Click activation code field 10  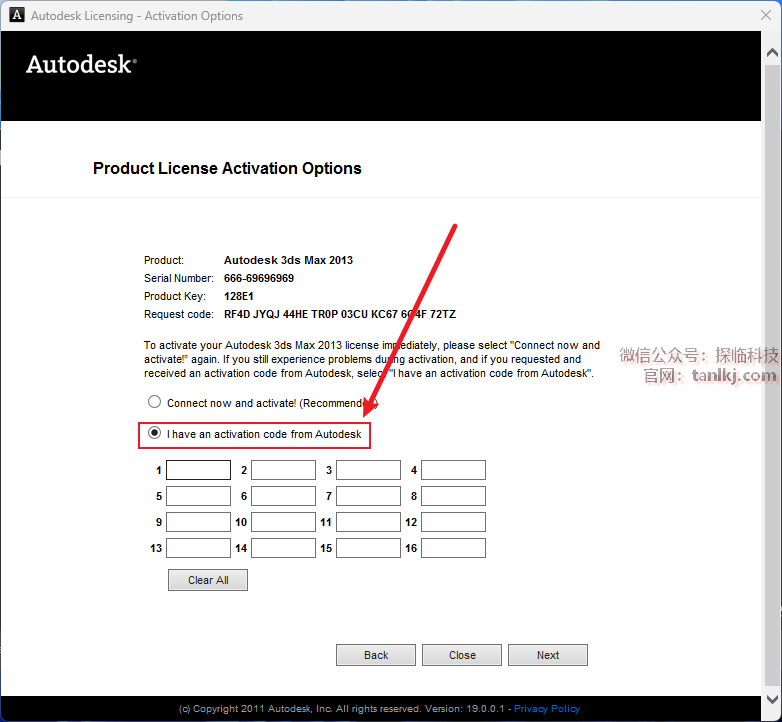283,522
